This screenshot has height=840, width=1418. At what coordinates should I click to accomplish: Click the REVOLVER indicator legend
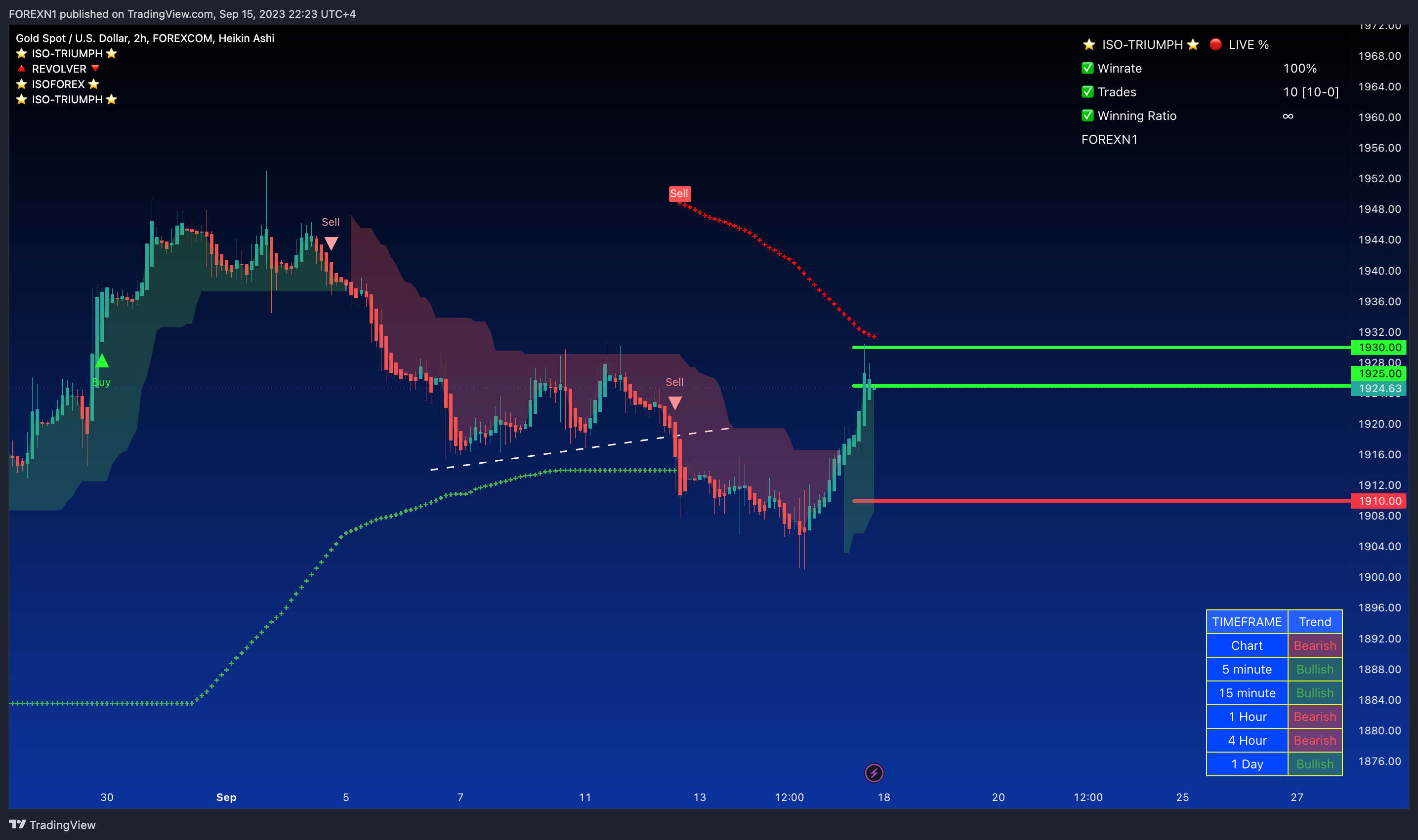pos(59,69)
